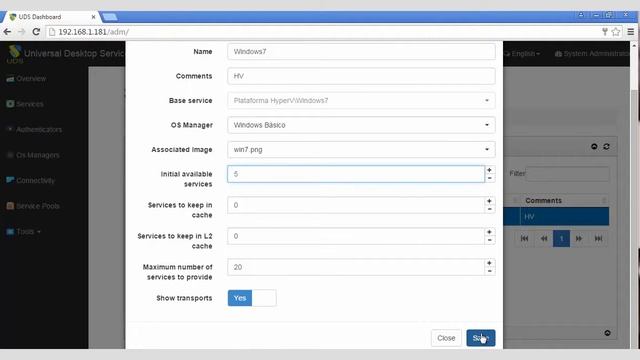Click the UDS logo icon
The height and width of the screenshot is (360, 640).
tap(15, 52)
